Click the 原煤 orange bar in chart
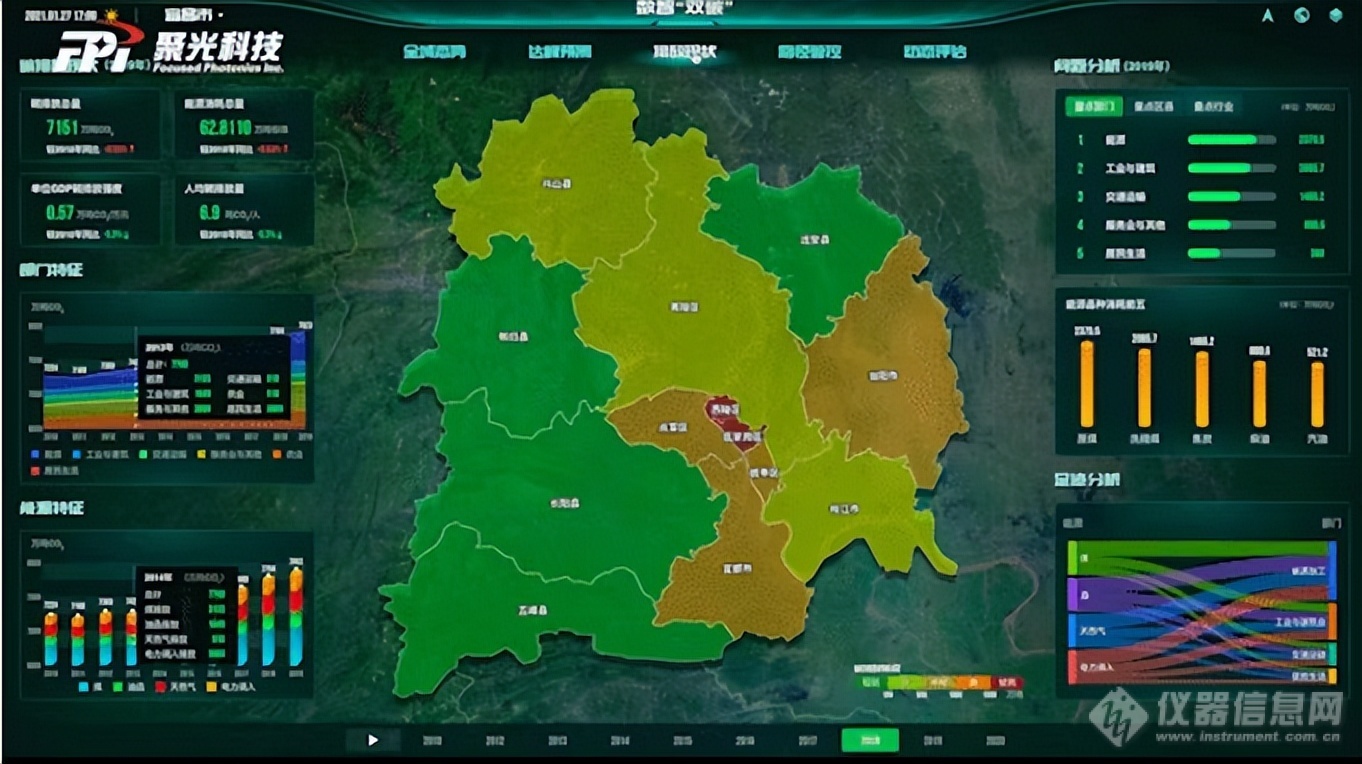 (x=1087, y=384)
